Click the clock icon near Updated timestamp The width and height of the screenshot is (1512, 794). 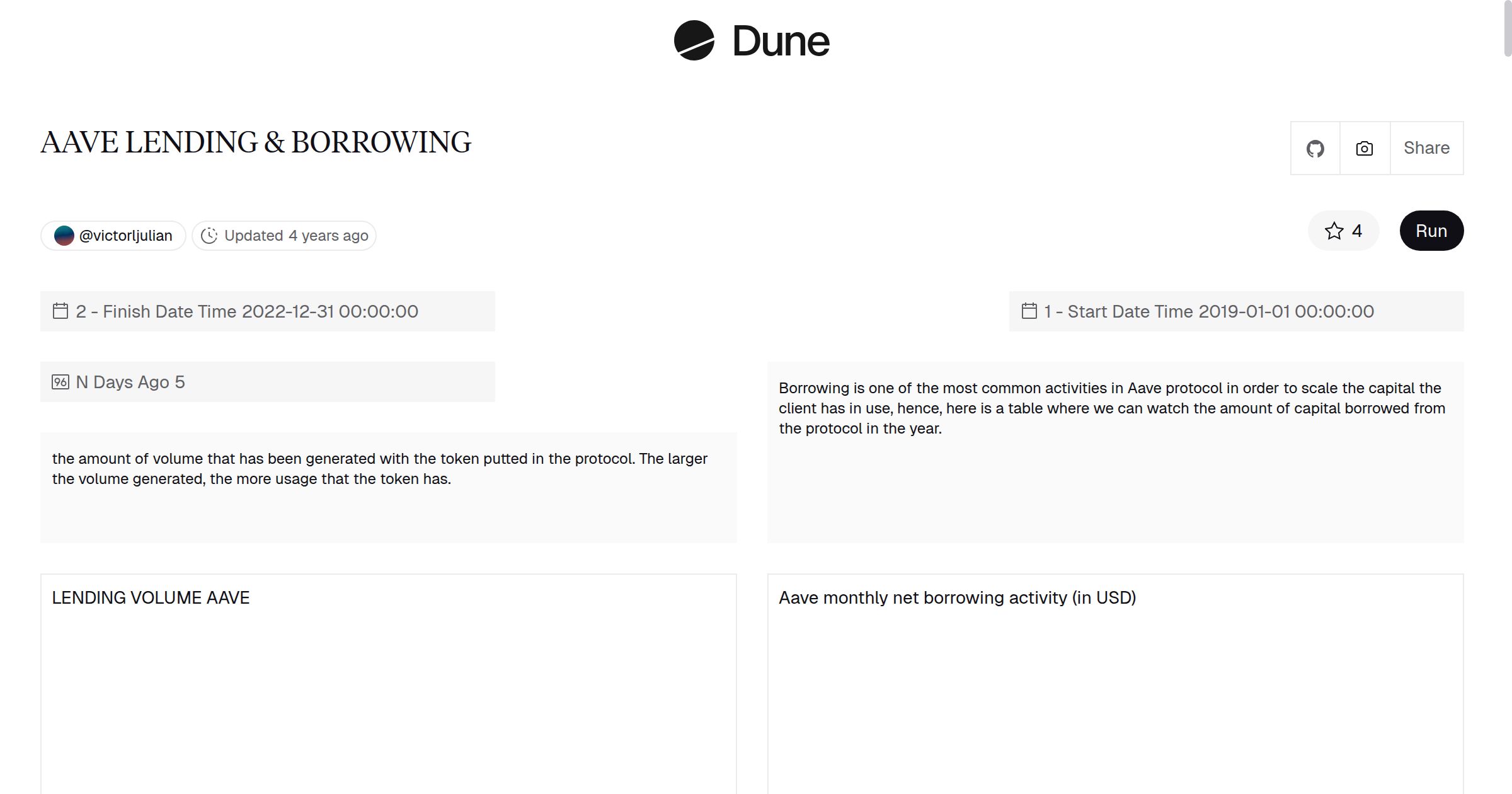pyautogui.click(x=209, y=235)
